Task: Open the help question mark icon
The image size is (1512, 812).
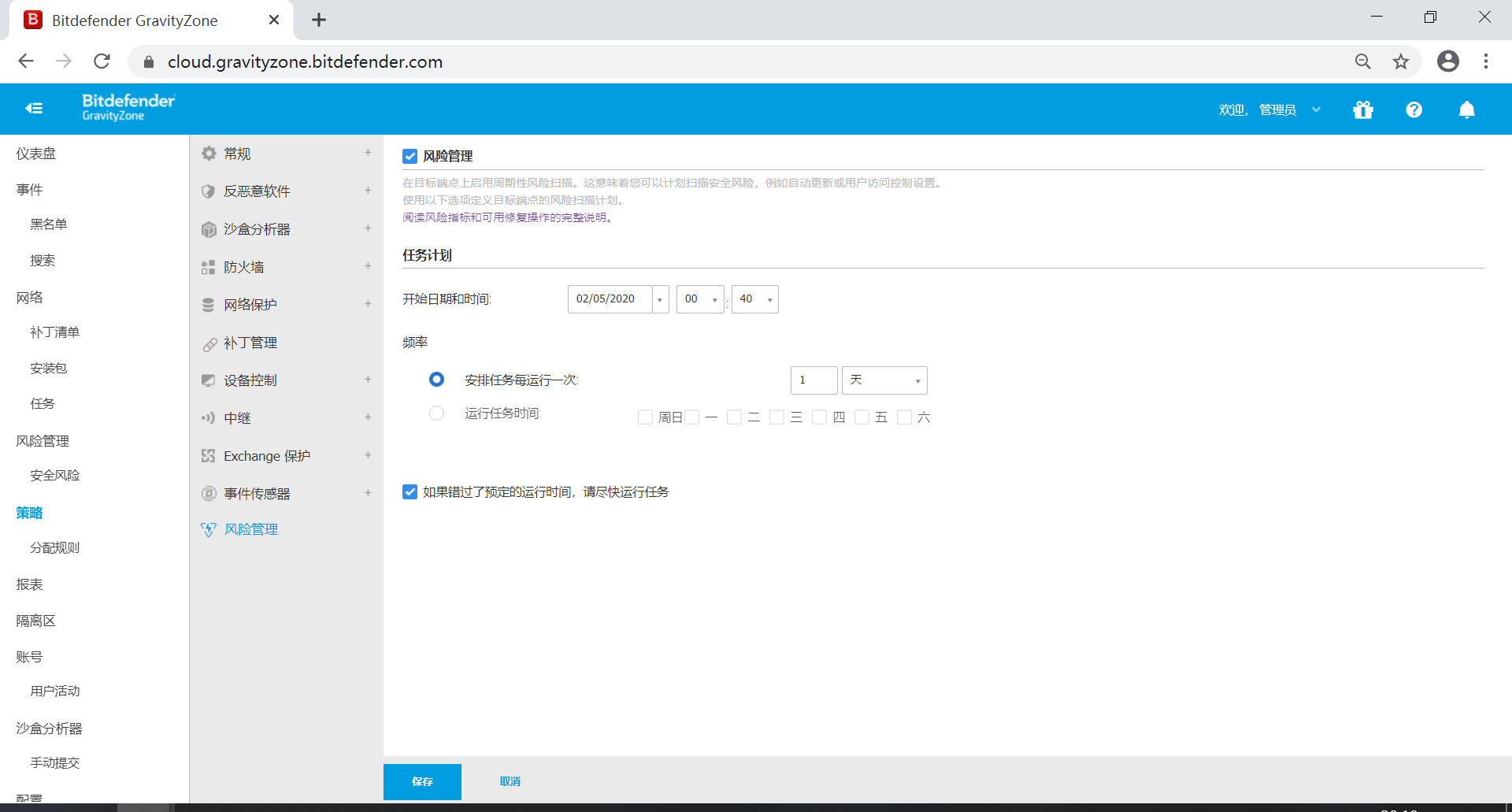Action: tap(1414, 109)
